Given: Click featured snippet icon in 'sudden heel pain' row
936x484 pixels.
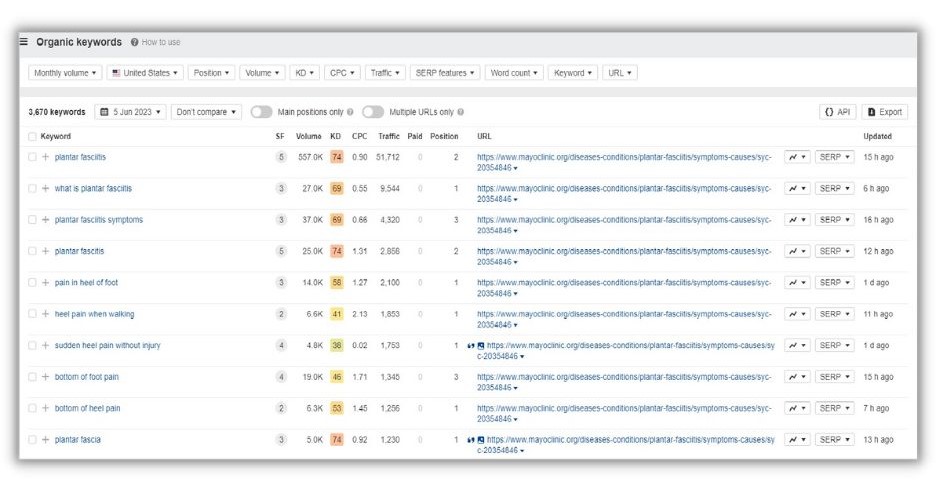Looking at the screenshot, I should pyautogui.click(x=471, y=346).
